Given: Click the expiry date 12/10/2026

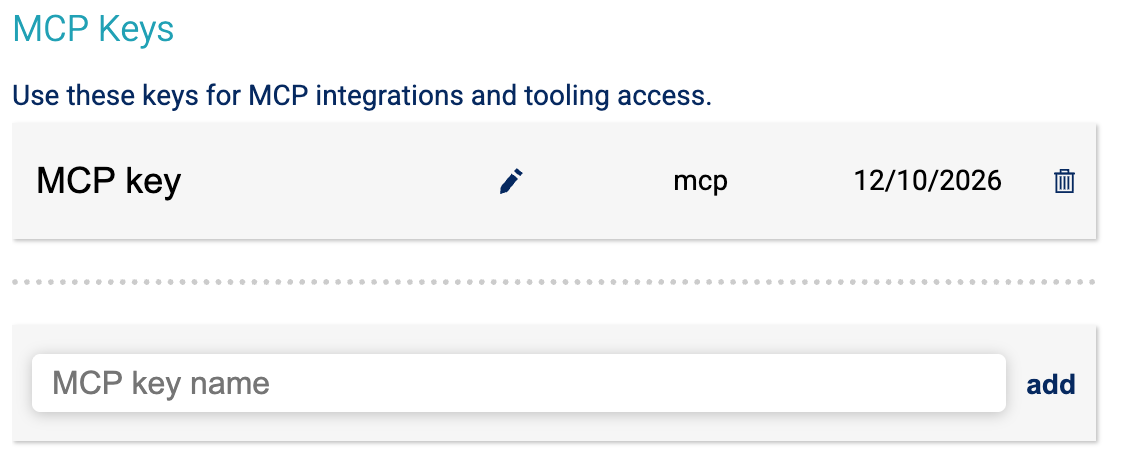Looking at the screenshot, I should 927,181.
